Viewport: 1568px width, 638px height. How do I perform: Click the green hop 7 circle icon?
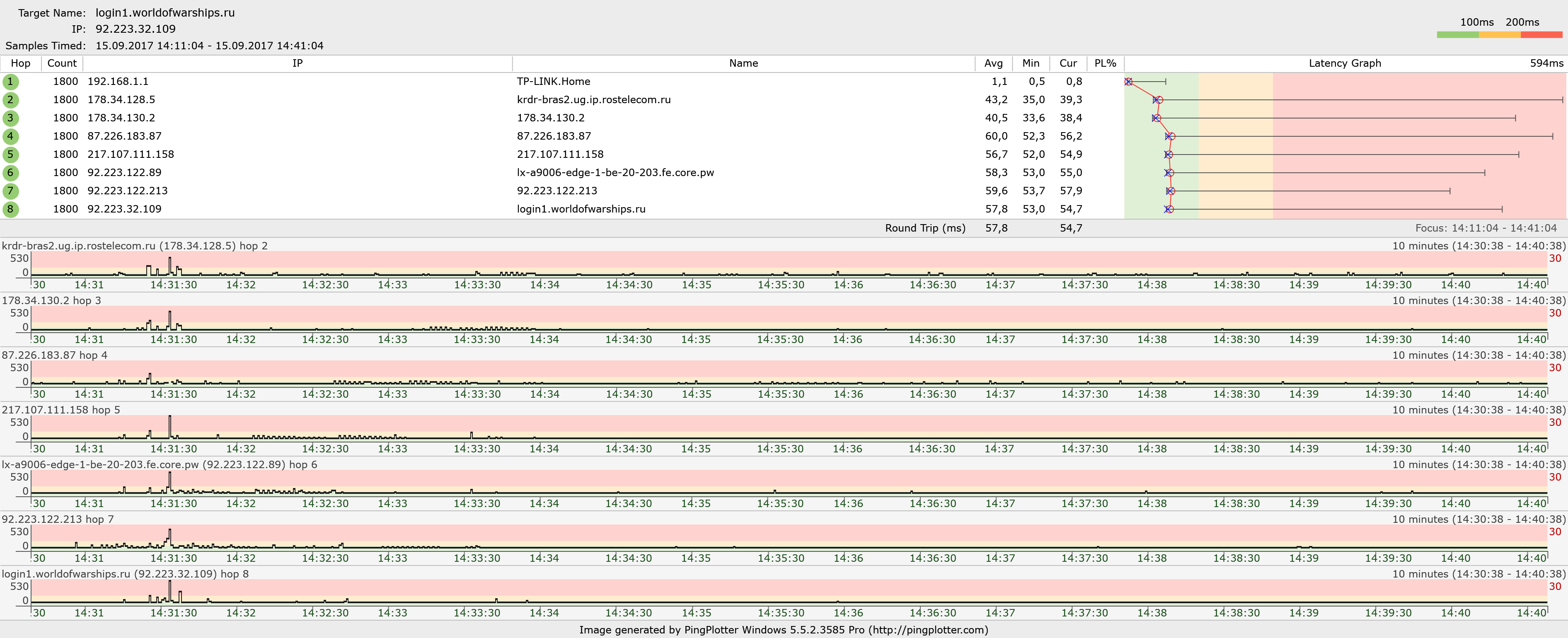click(10, 191)
